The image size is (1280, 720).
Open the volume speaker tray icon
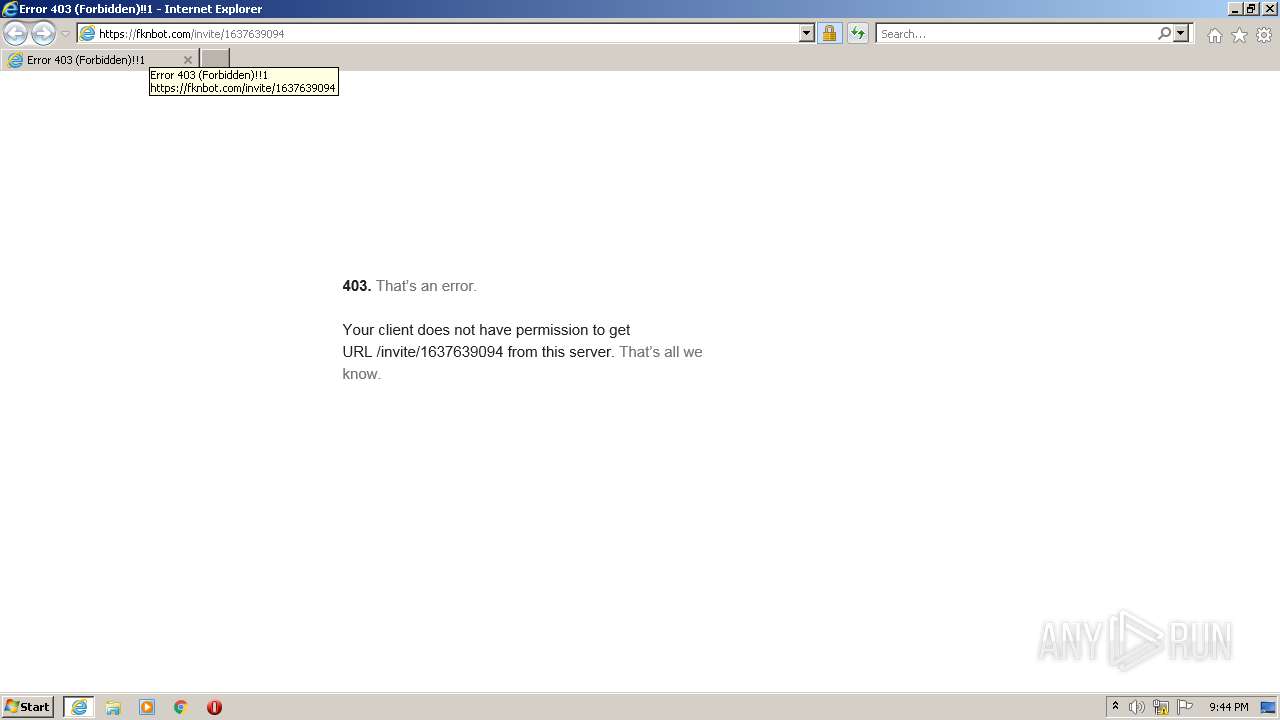pos(1137,707)
